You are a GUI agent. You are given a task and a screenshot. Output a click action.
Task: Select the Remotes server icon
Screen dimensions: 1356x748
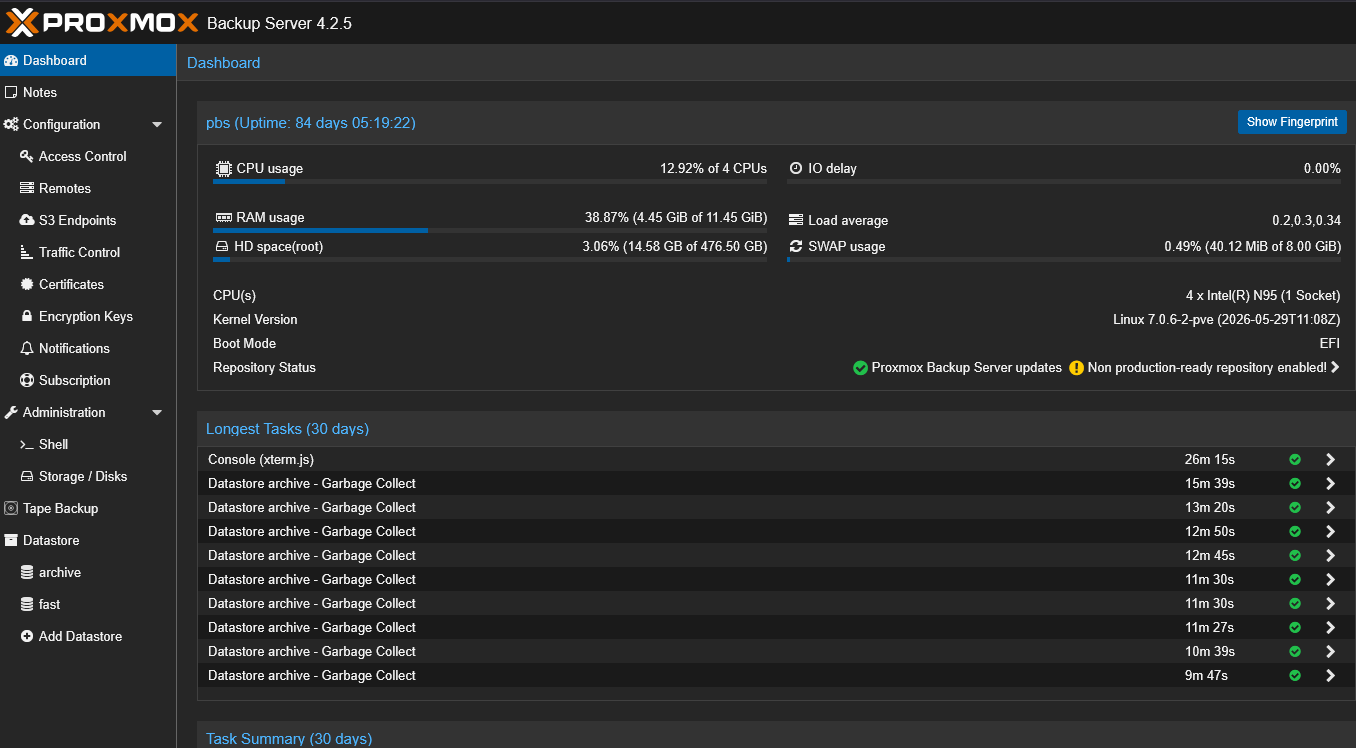tap(27, 188)
